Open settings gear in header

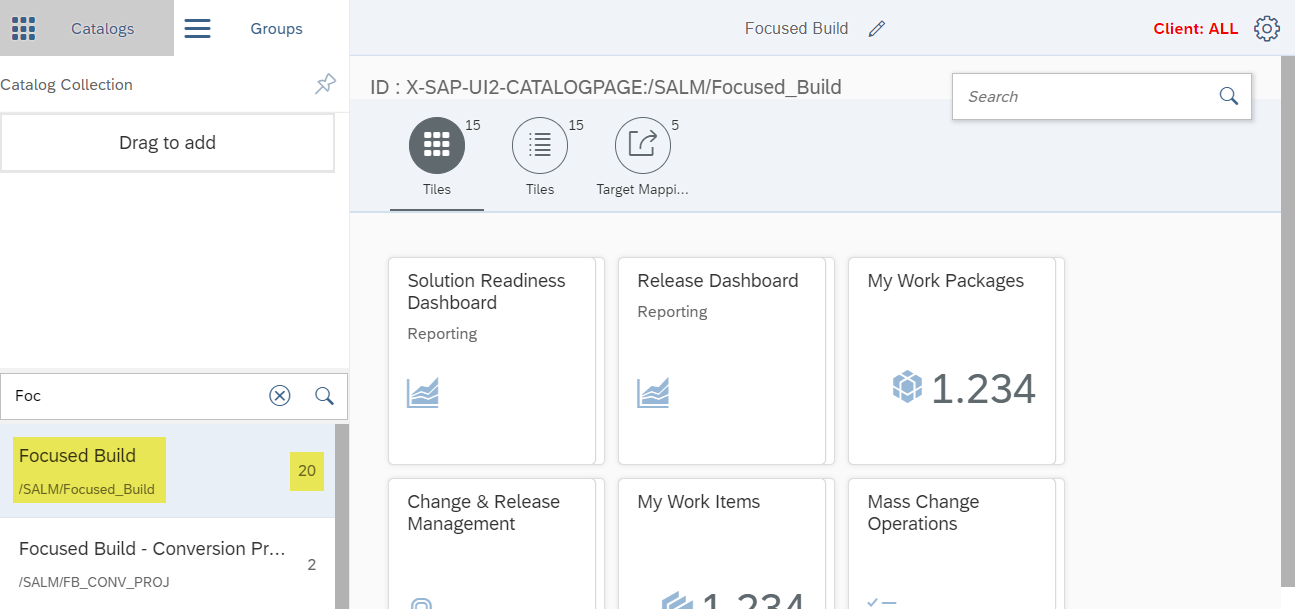click(x=1267, y=28)
